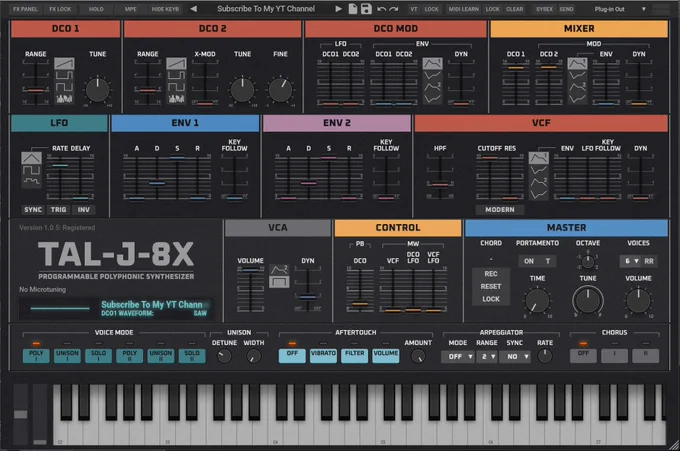Toggle Portamento ON

tap(529, 261)
